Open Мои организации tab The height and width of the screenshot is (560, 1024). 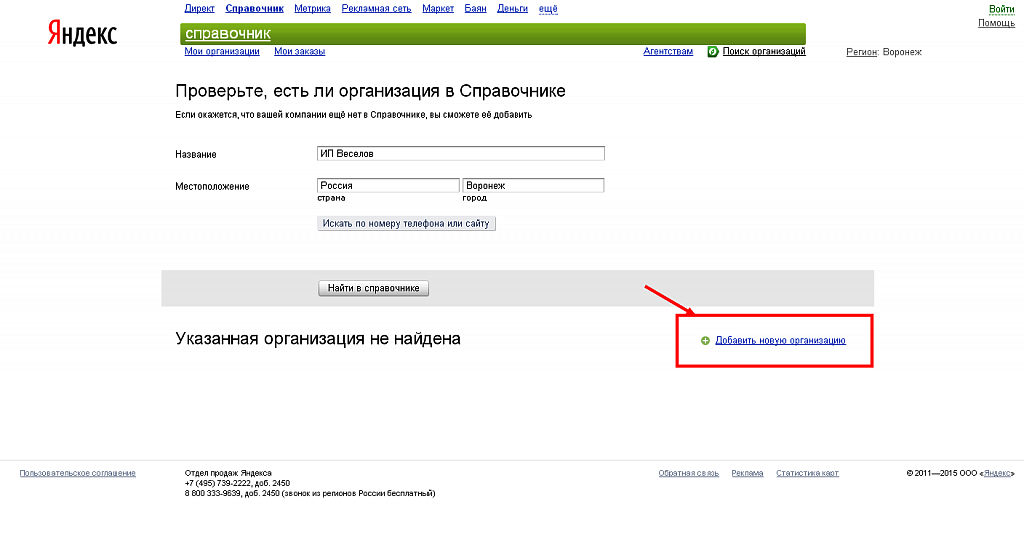[x=222, y=52]
